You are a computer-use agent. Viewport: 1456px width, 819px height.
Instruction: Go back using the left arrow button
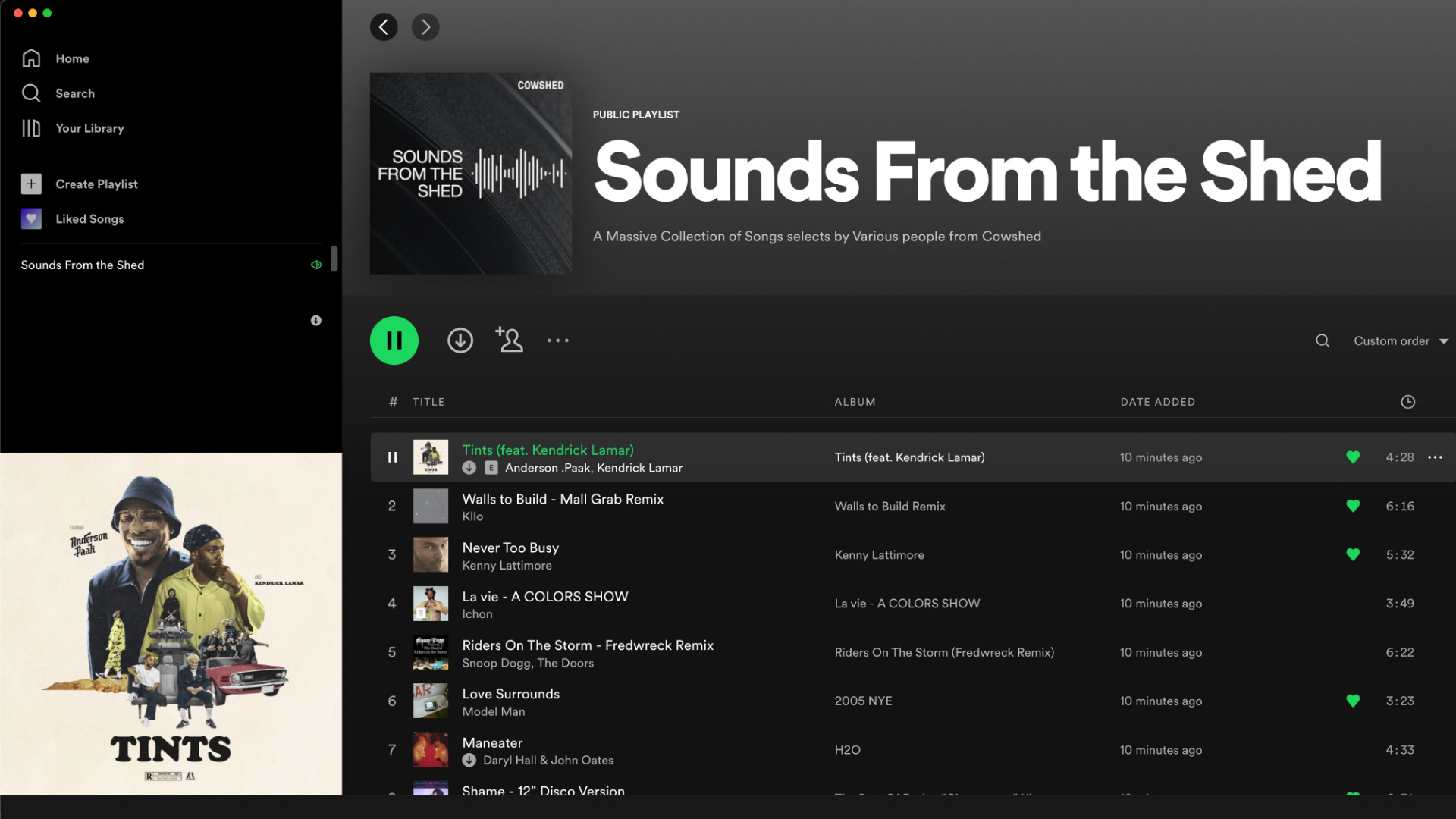384,27
